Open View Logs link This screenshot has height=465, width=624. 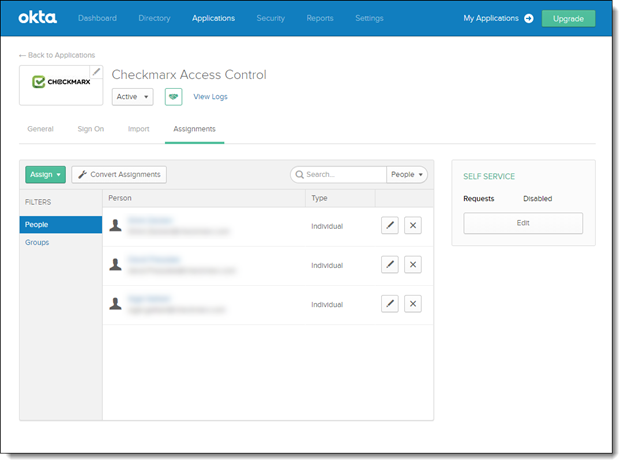tap(211, 97)
